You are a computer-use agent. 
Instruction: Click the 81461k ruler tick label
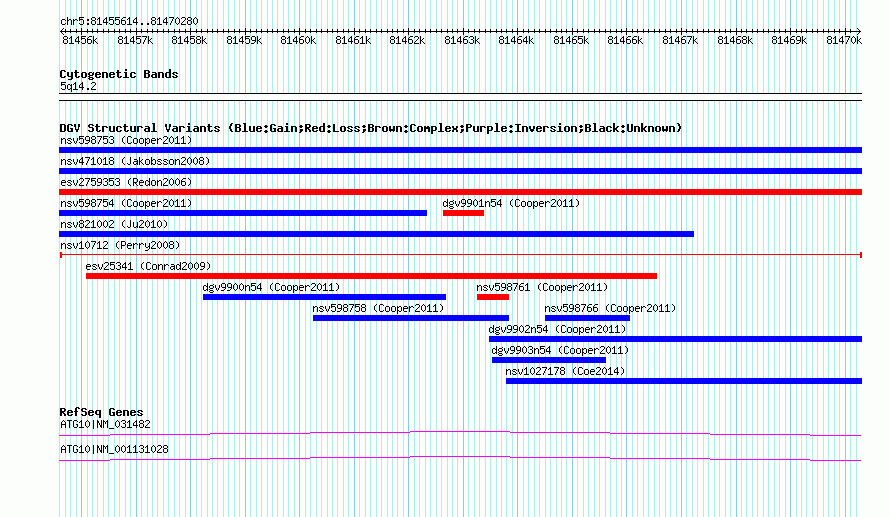[353, 40]
